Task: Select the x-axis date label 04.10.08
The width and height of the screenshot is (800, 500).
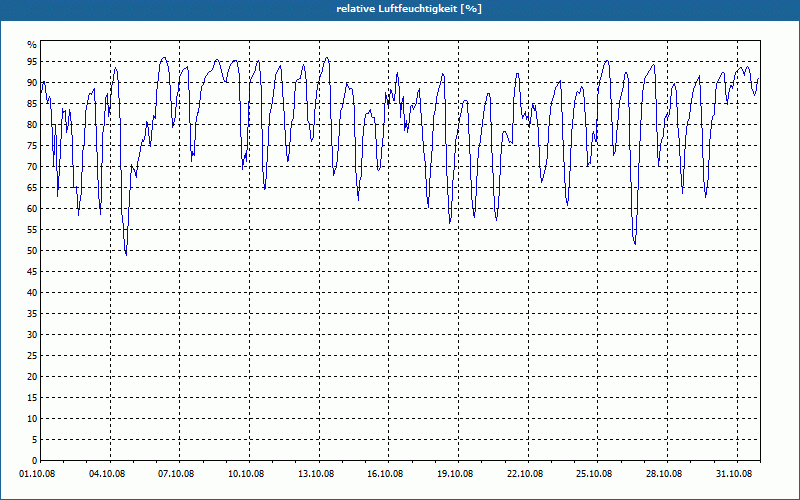Action: (x=107, y=473)
